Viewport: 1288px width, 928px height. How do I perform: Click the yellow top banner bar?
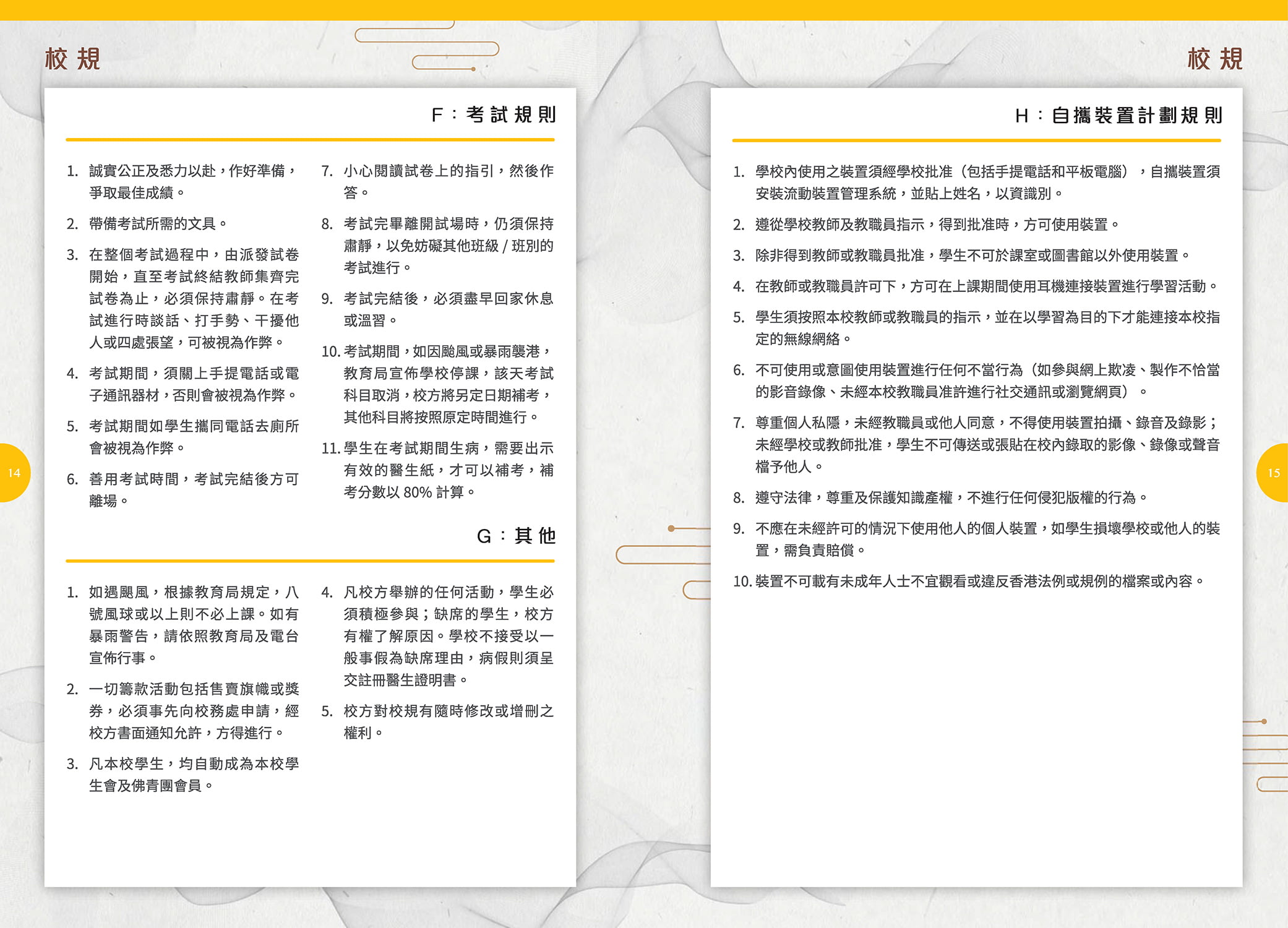(643, 9)
